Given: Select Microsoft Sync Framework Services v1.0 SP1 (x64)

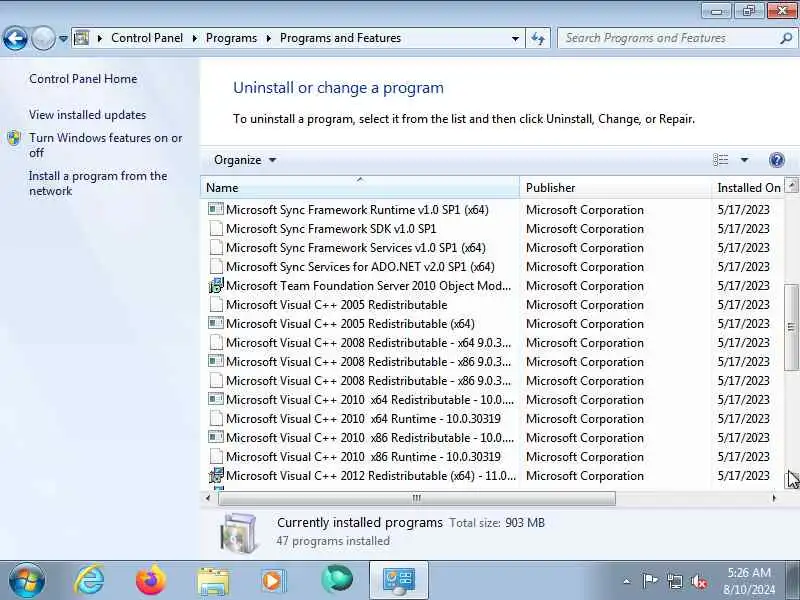Looking at the screenshot, I should [x=356, y=247].
